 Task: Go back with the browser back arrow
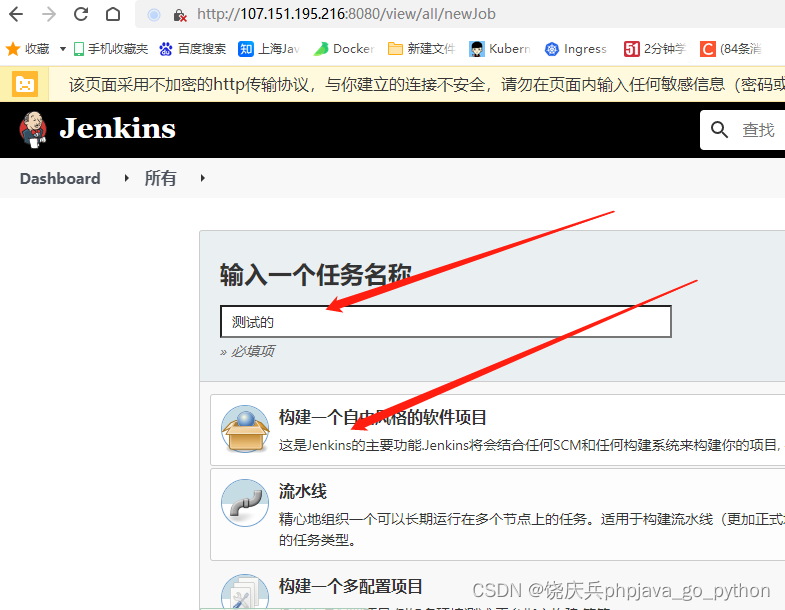16,14
